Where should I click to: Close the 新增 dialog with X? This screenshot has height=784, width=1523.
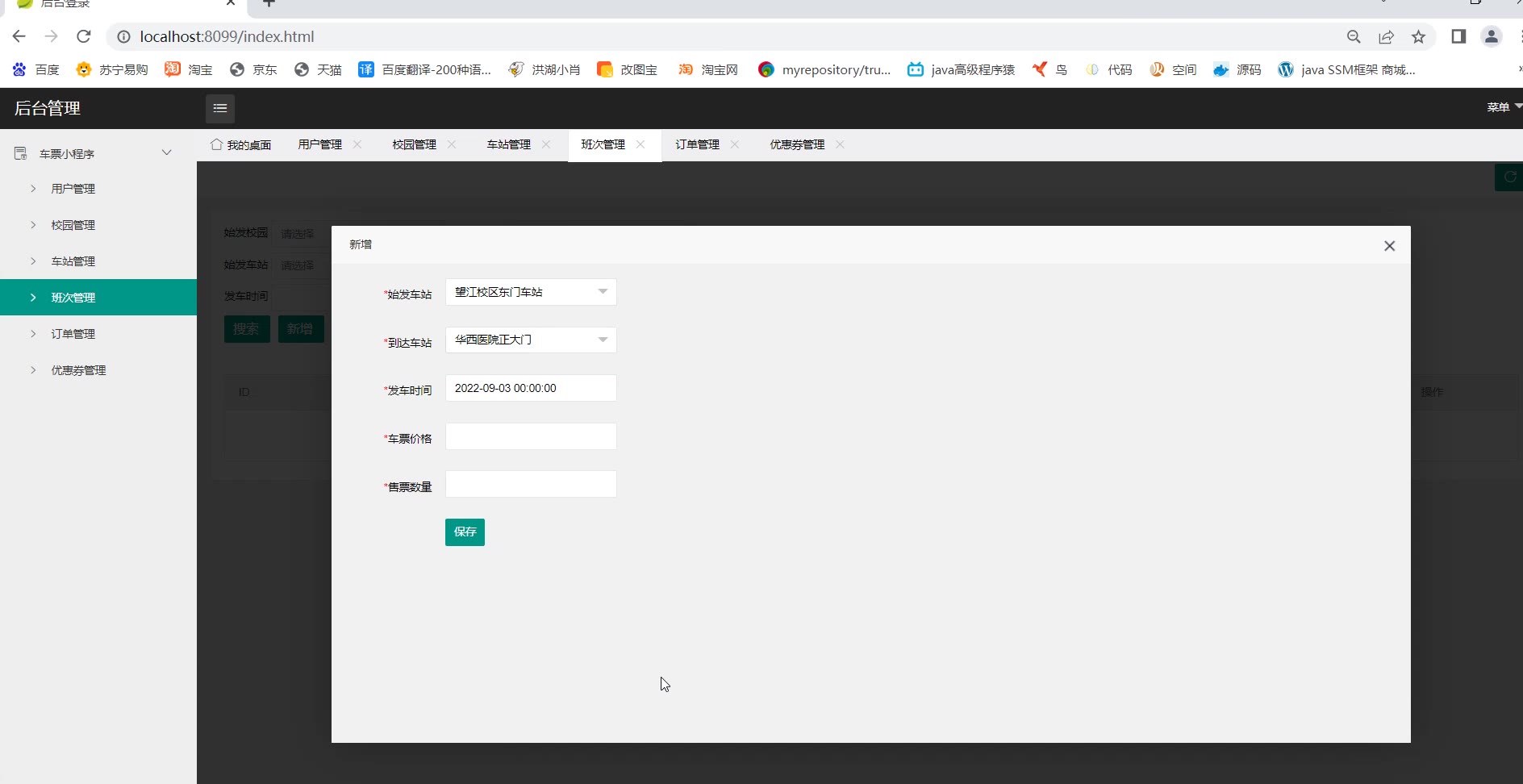(1389, 246)
